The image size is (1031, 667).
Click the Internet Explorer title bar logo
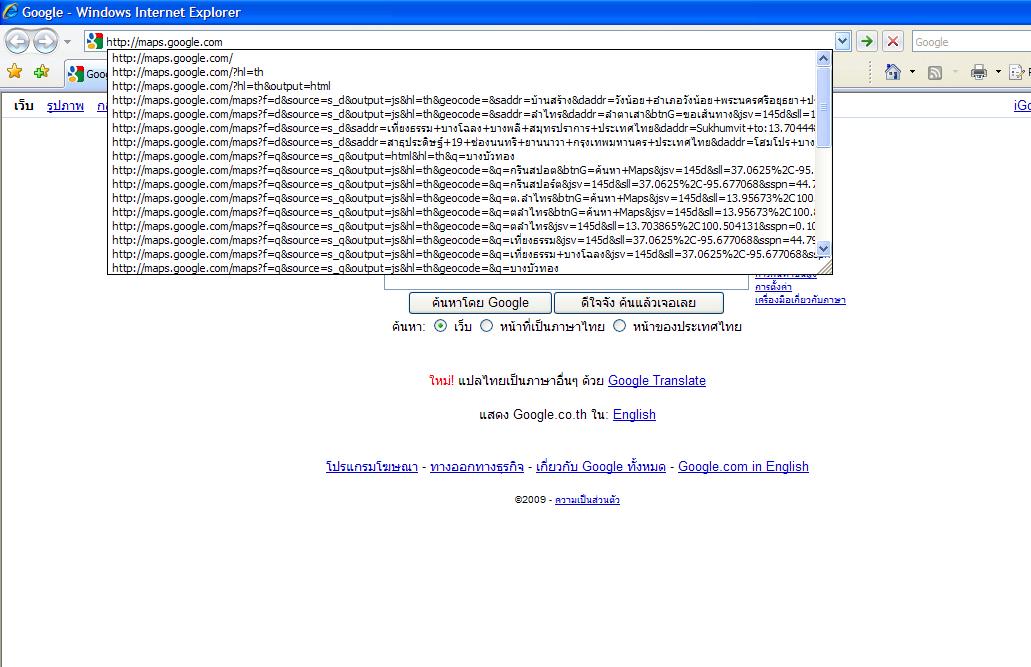click(11, 11)
